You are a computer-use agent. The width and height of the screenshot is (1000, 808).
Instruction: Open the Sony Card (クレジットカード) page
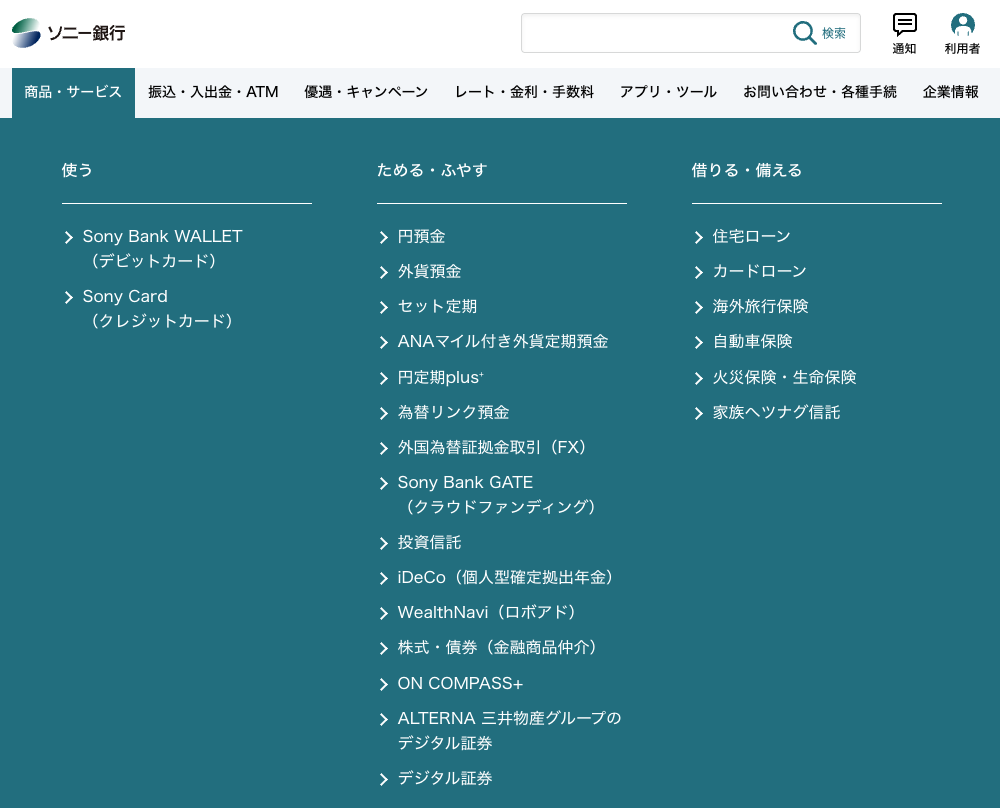pos(125,296)
